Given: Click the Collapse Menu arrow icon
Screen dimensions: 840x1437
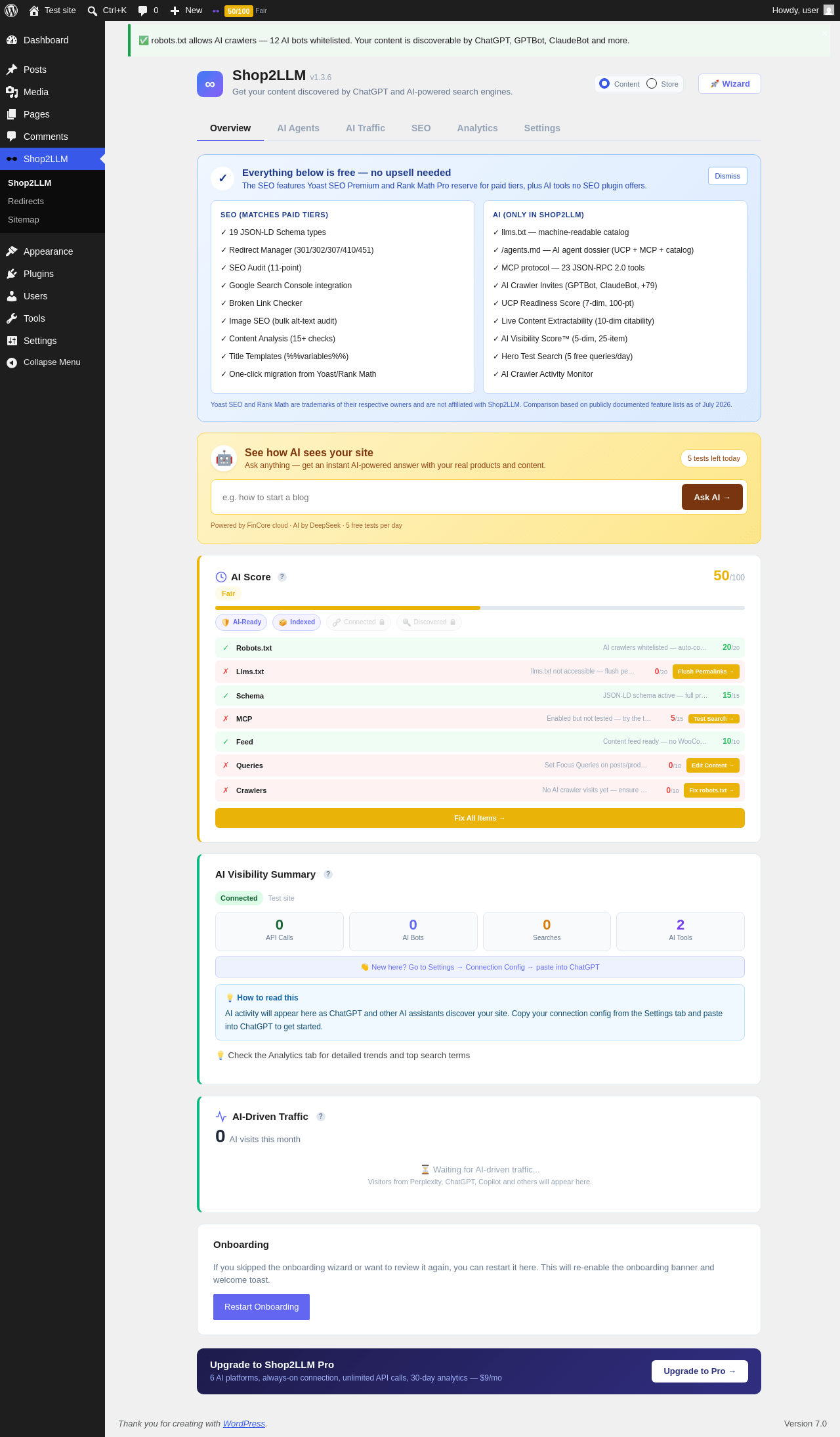Looking at the screenshot, I should (12, 362).
